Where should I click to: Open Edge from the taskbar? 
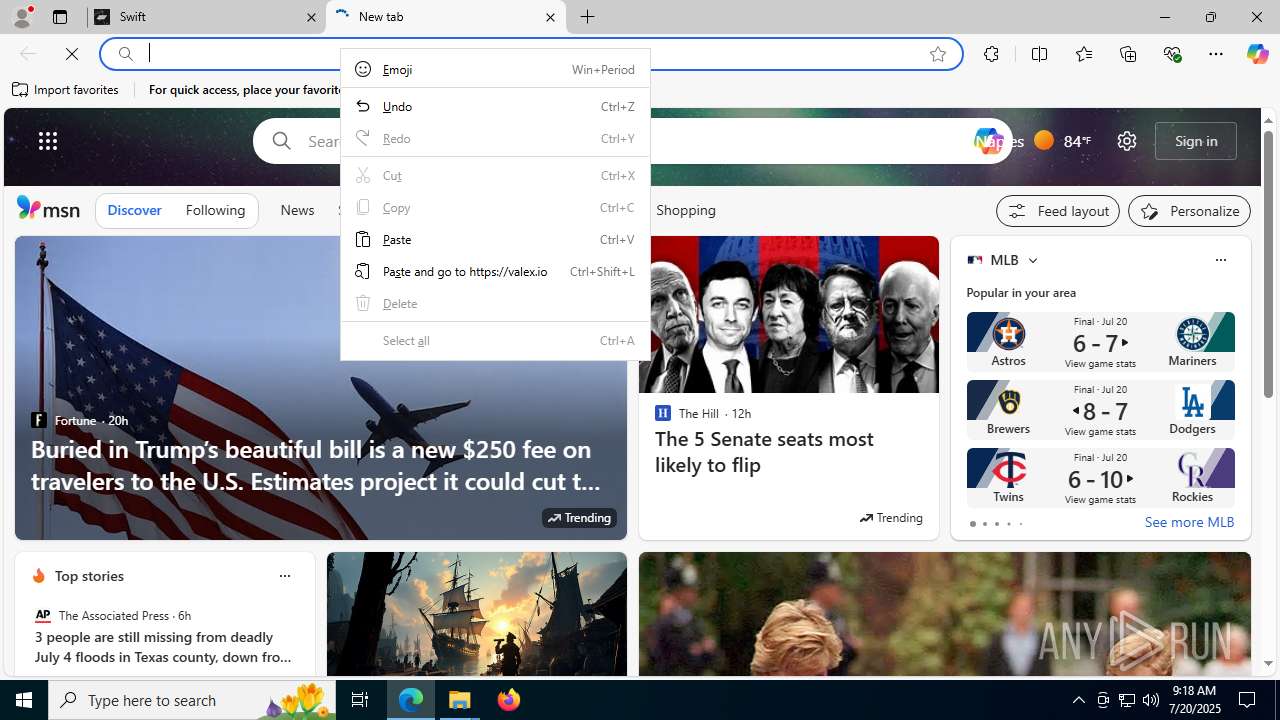coord(411,700)
